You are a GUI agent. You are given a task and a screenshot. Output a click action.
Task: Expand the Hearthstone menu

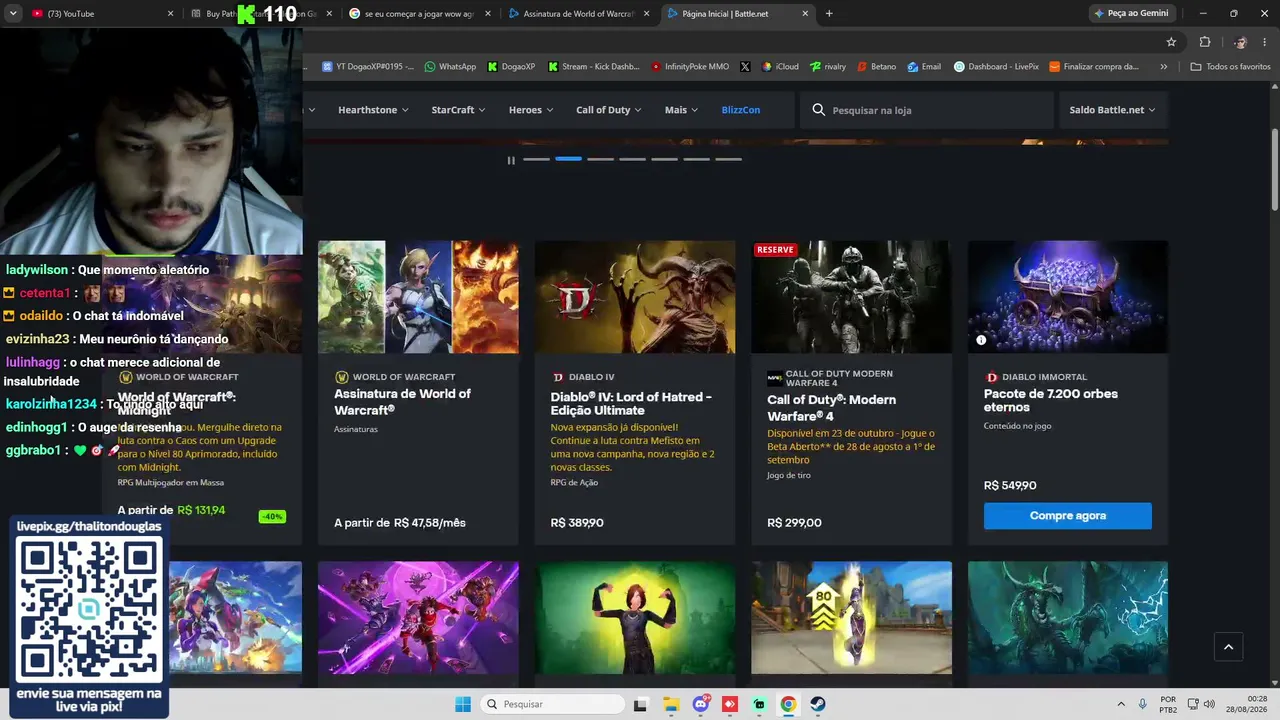(373, 110)
